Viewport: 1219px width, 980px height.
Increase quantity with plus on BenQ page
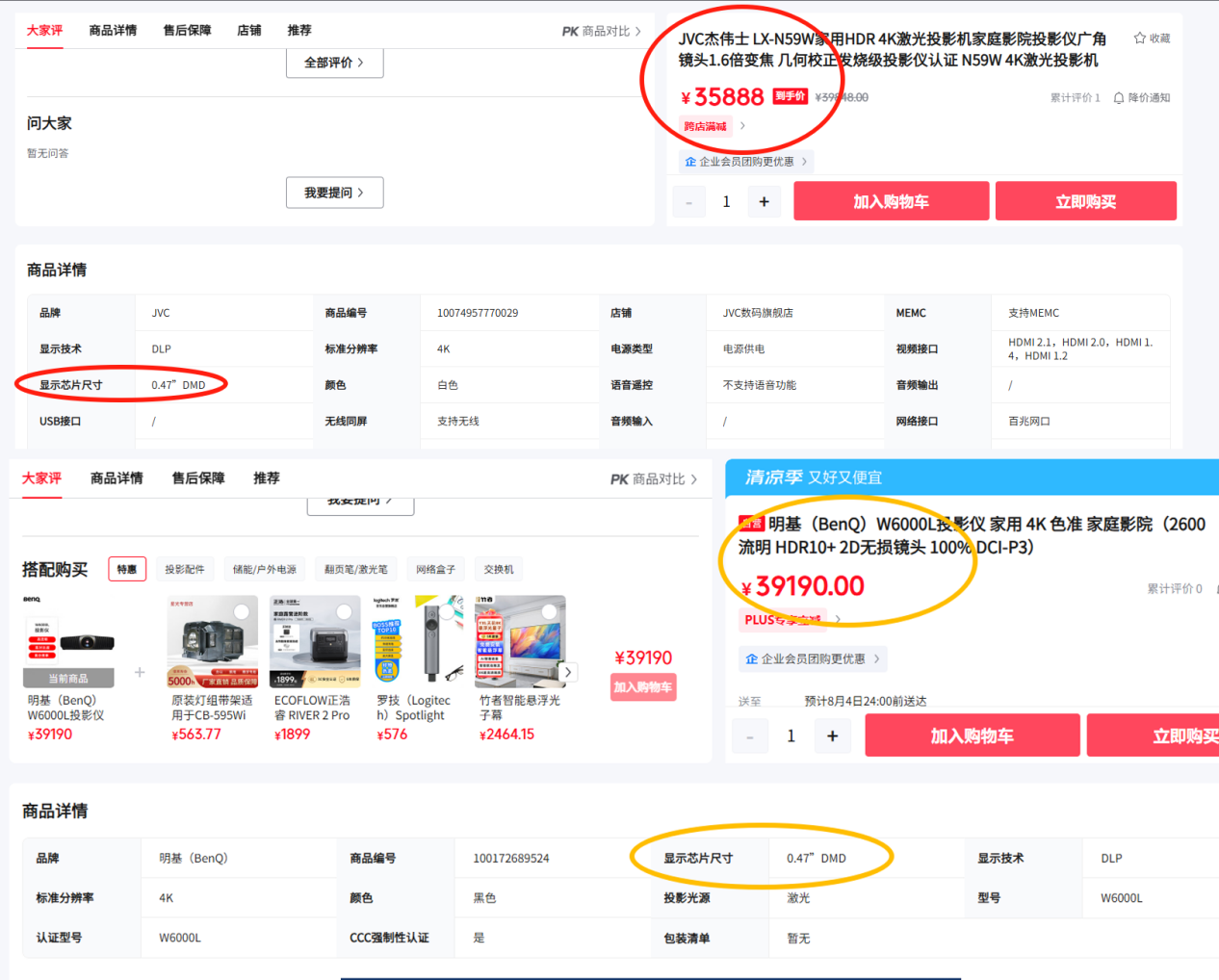tap(833, 736)
